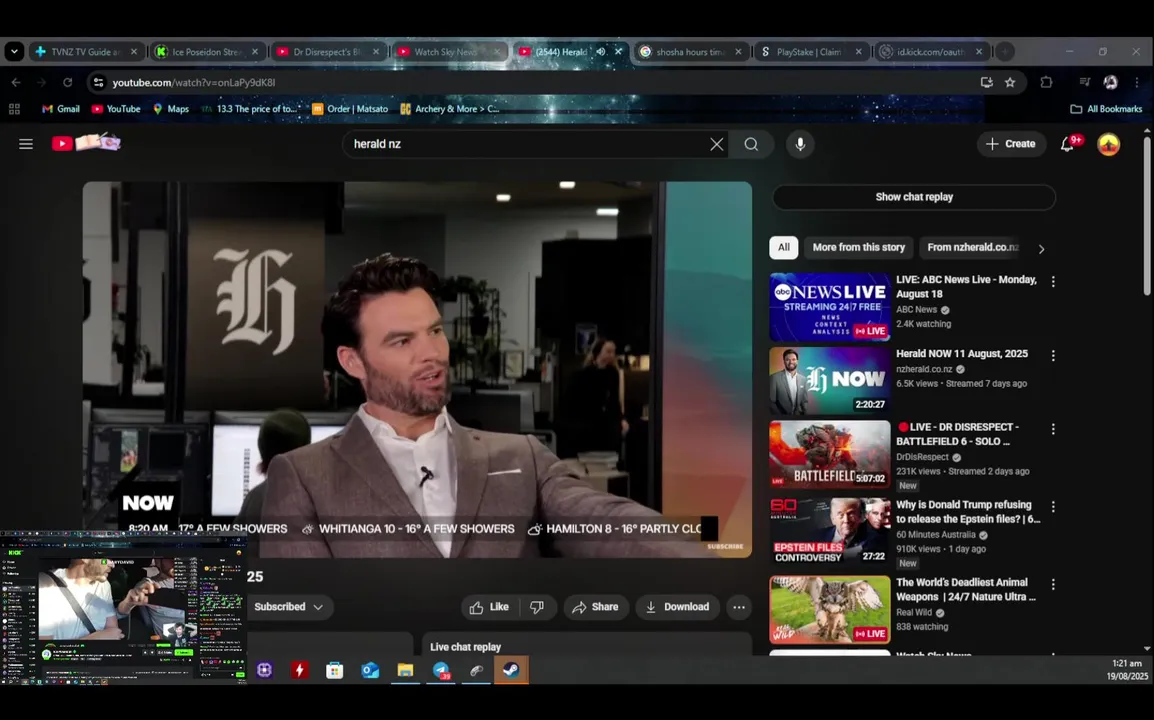Go to YouTube home via logo

[86, 143]
